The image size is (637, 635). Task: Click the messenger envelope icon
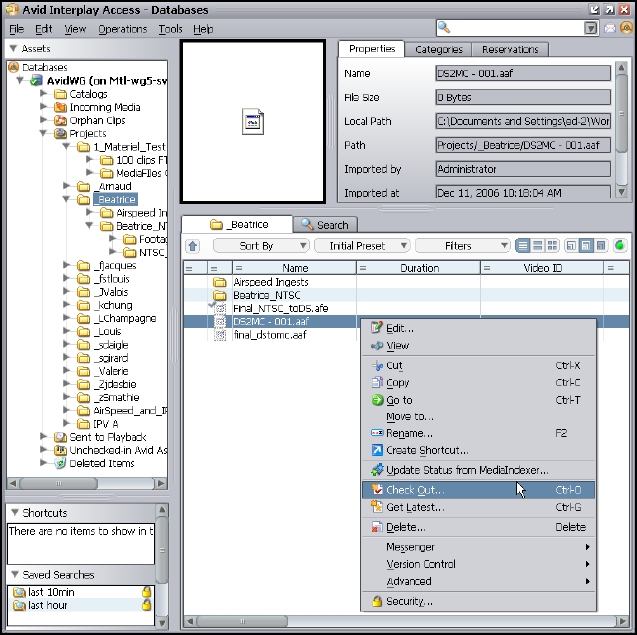click(610, 28)
